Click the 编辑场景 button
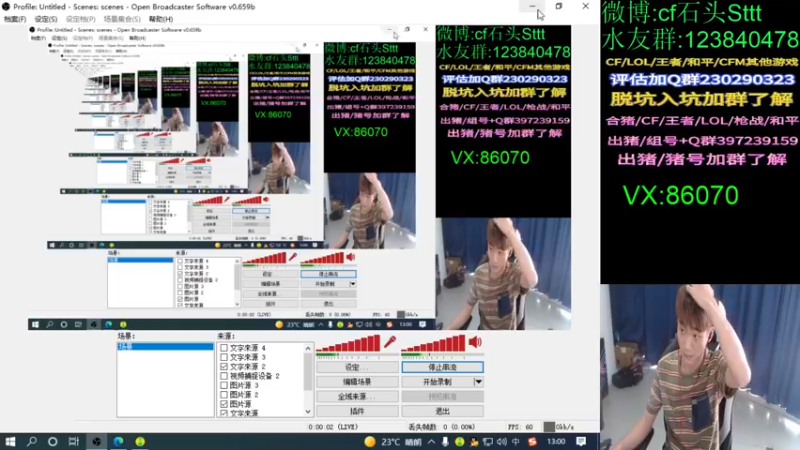The image size is (800, 450). point(357,382)
